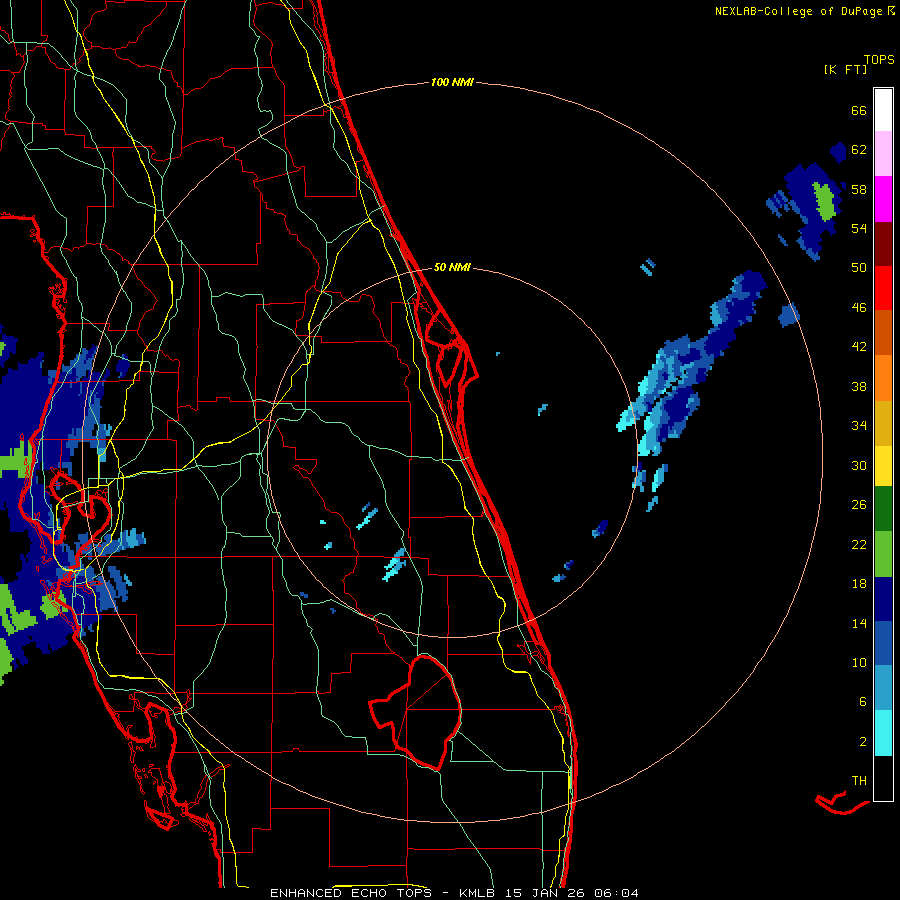
Task: Click the '50 NMI' range ring label
Action: point(452,267)
